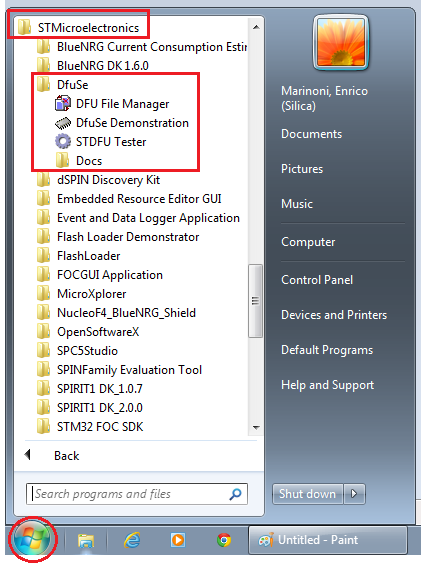
Task: Open SPIRIT1 DK_1.0.7 folder
Action: point(90,389)
